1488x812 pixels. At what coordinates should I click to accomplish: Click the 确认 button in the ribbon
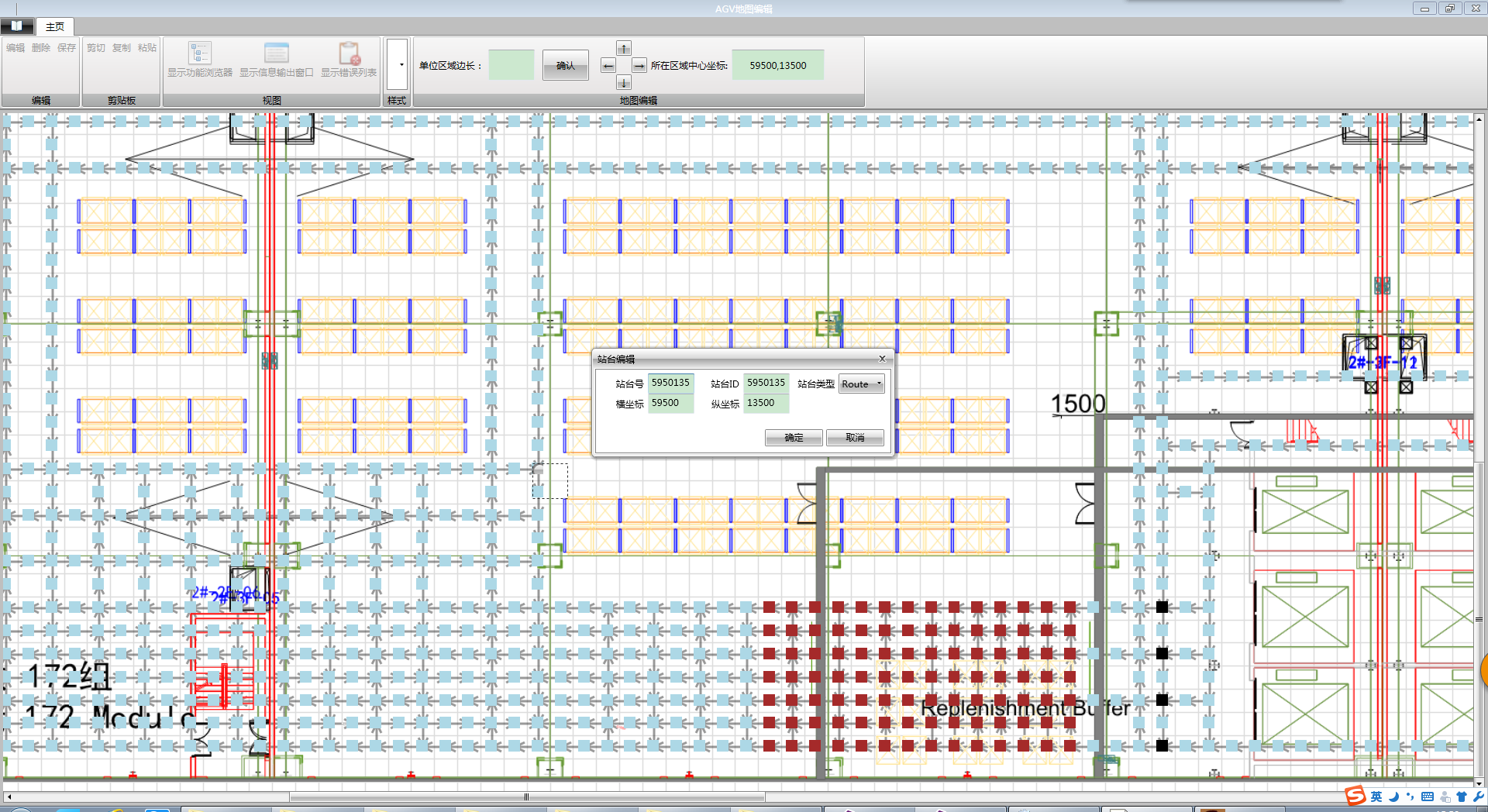tap(566, 66)
